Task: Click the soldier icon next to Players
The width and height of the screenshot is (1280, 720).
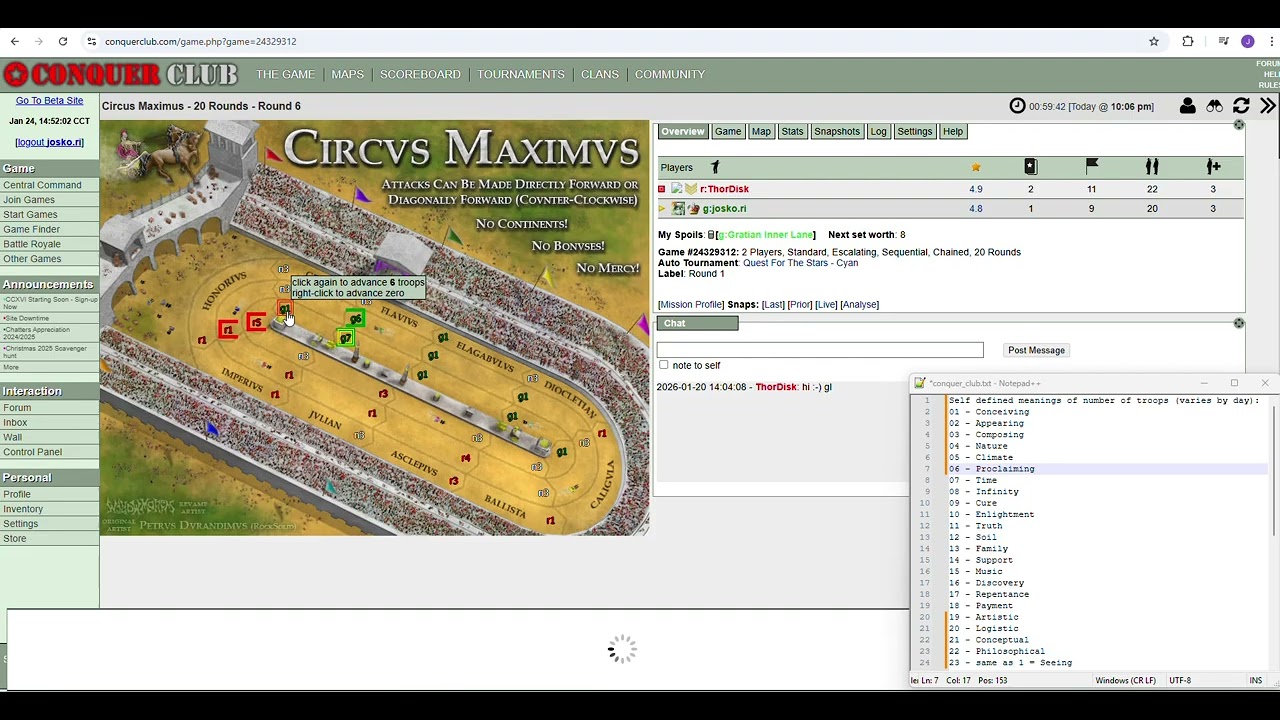Action: [715, 167]
